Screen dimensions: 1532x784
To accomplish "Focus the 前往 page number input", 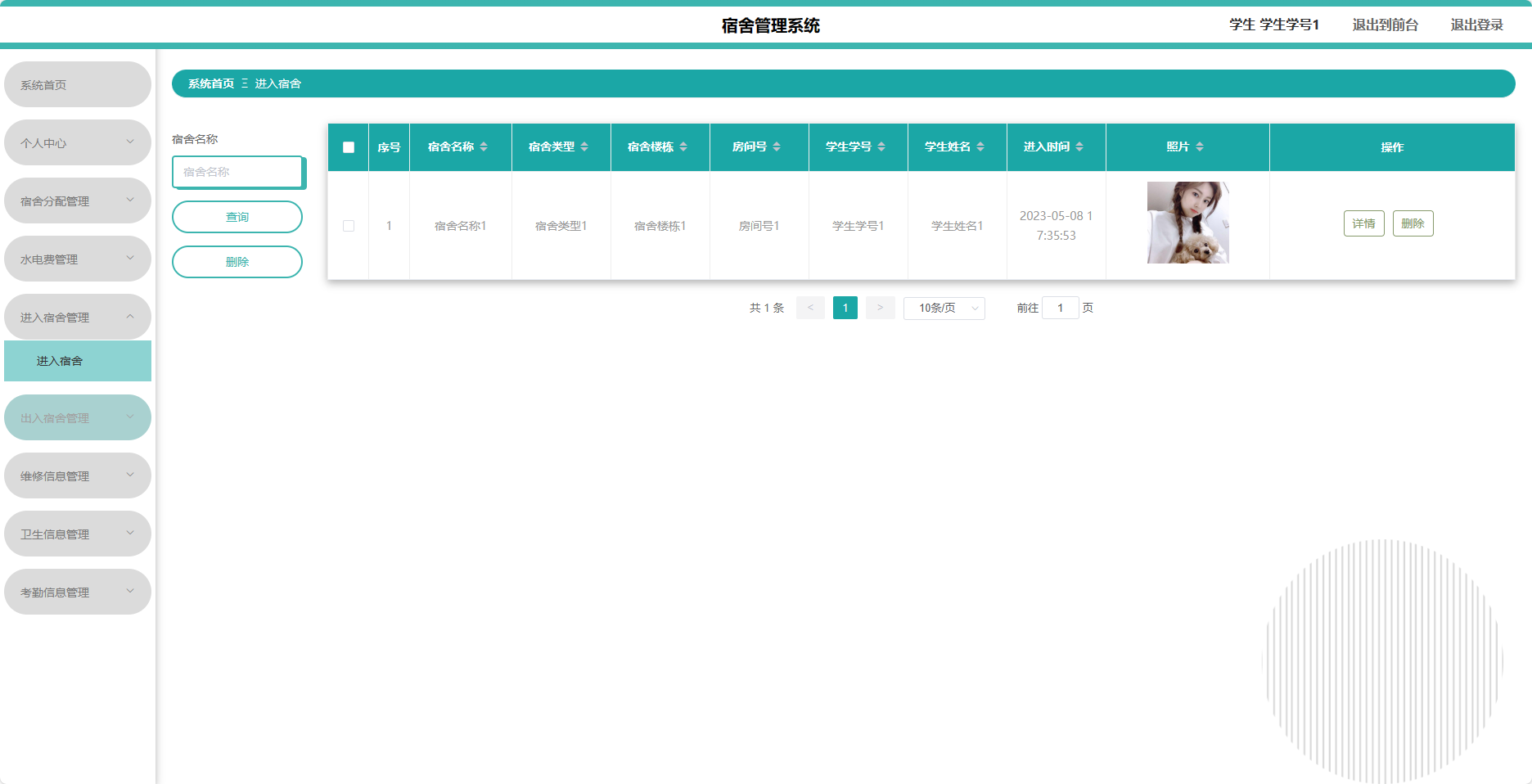I will [x=1060, y=308].
